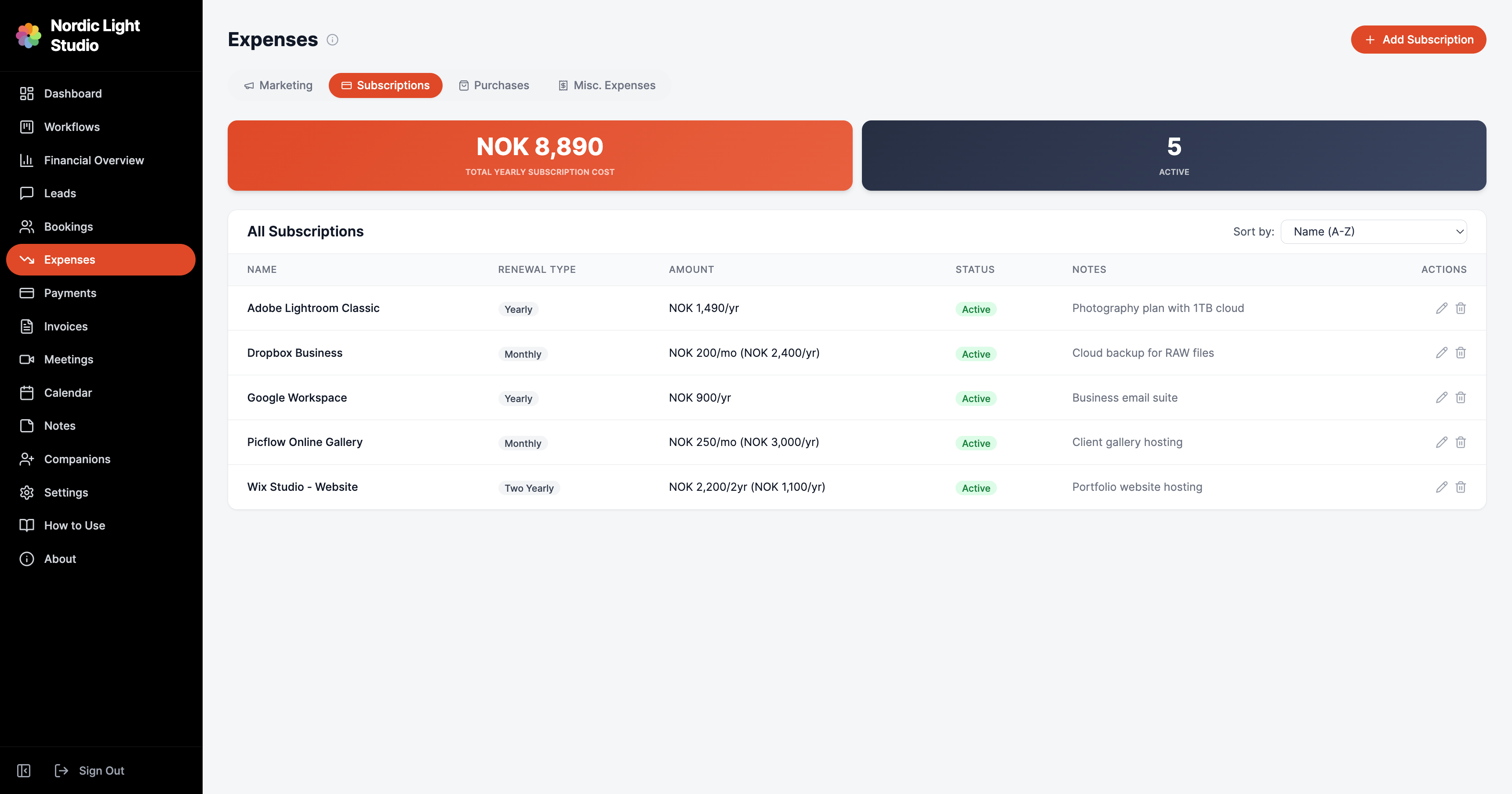Collapse the sidebar using the panel icon

click(x=23, y=771)
